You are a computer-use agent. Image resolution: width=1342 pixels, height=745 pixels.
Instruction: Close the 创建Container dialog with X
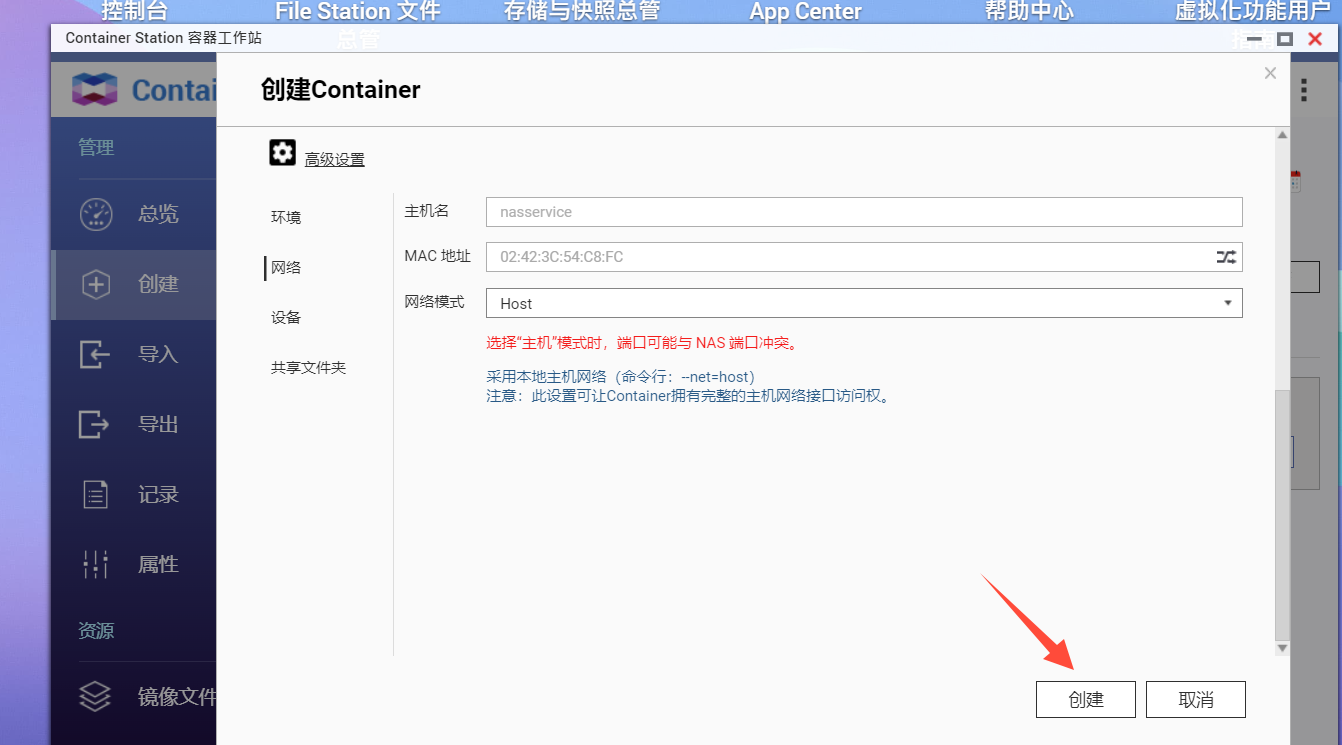pyautogui.click(x=1270, y=73)
